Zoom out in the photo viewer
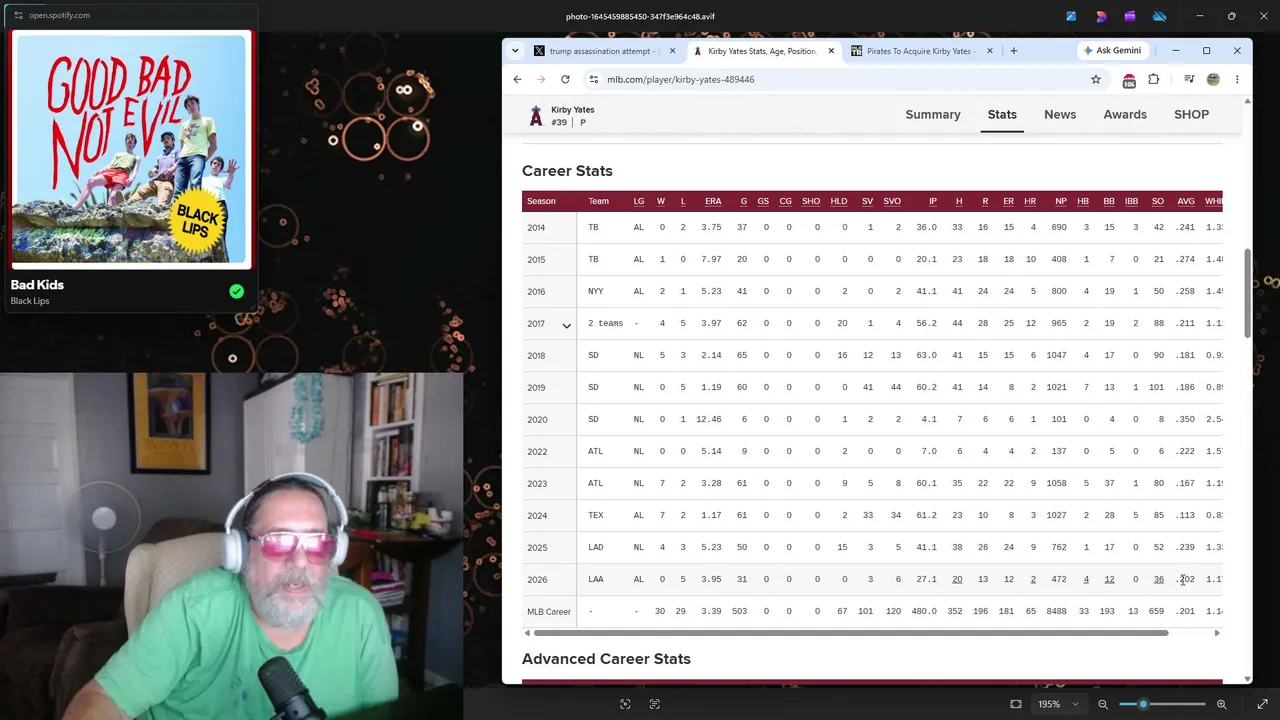The width and height of the screenshot is (1280, 720). [x=1103, y=704]
